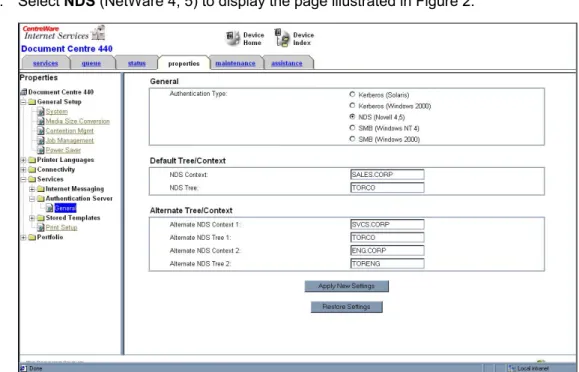Select SMB (Windows NT 4) authentication type
Screen dimensions: 579x372
tap(352, 128)
